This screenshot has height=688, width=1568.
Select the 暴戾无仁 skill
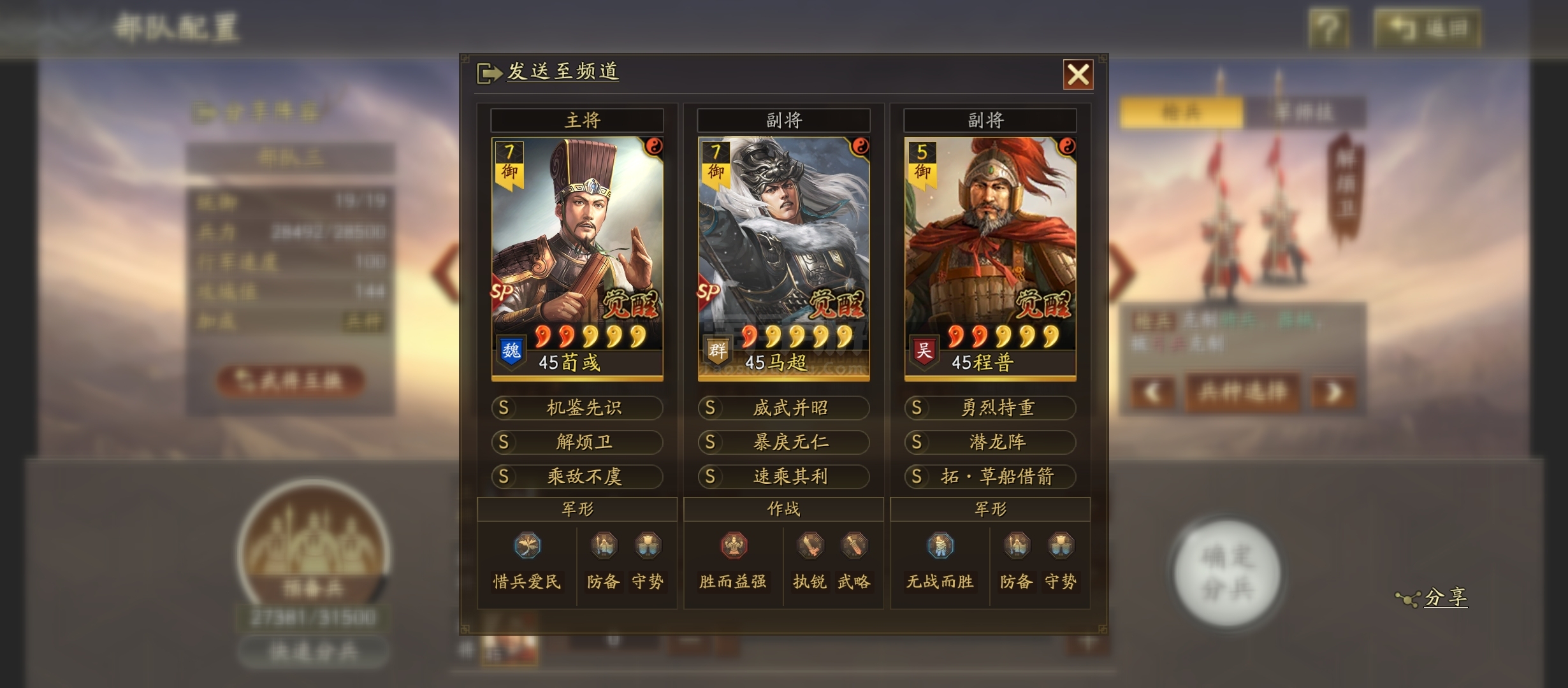(x=784, y=442)
